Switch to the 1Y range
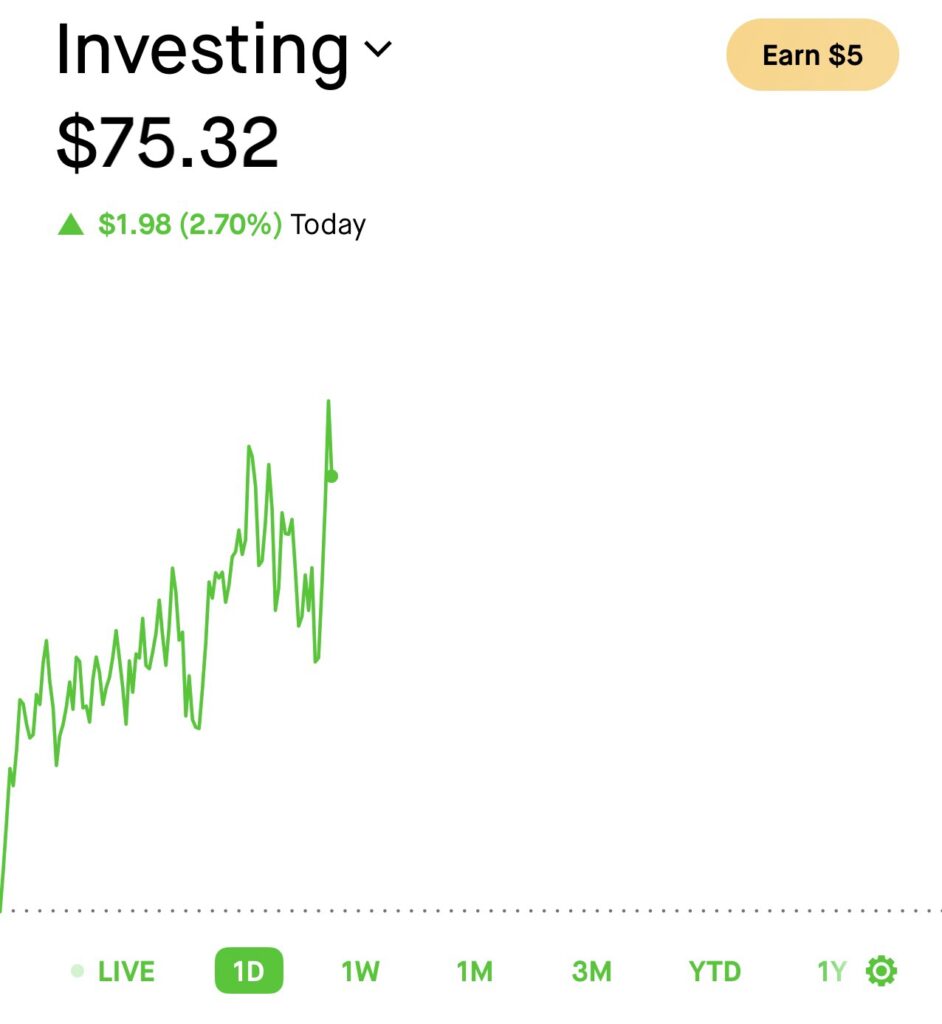The image size is (942, 1024). 832,971
